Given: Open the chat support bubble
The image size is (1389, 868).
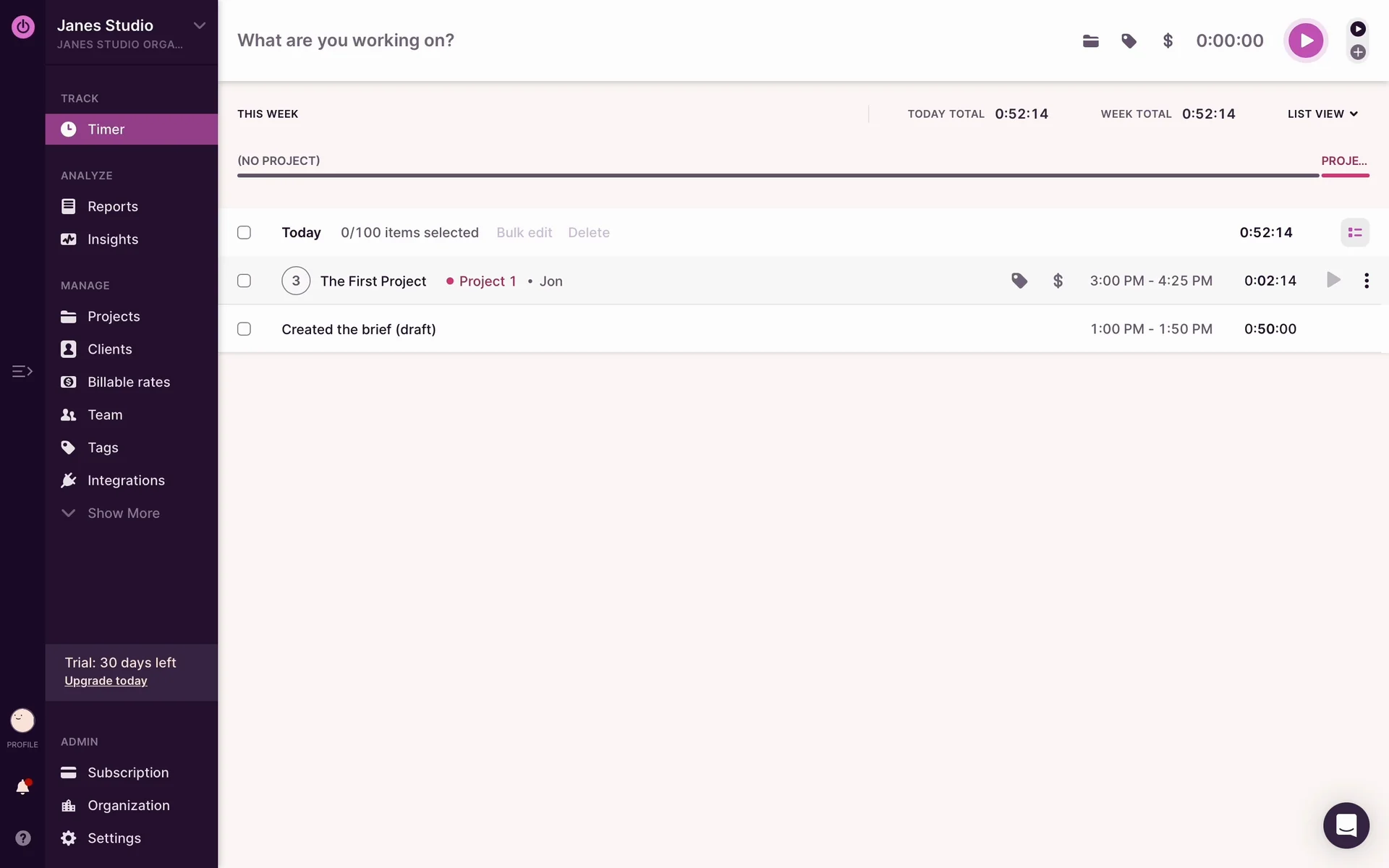Looking at the screenshot, I should click(x=1346, y=825).
